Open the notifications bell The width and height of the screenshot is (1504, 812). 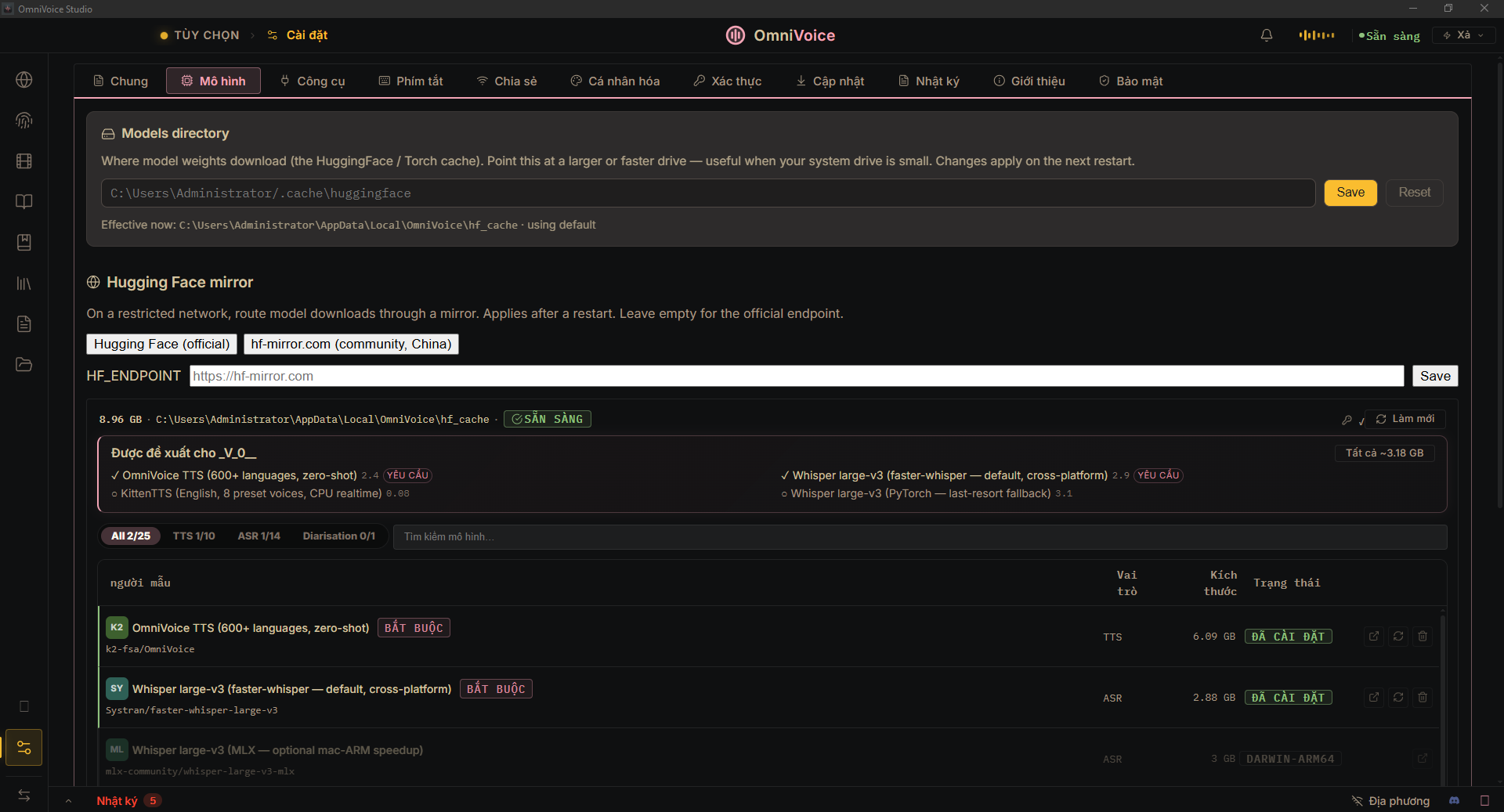click(1267, 35)
